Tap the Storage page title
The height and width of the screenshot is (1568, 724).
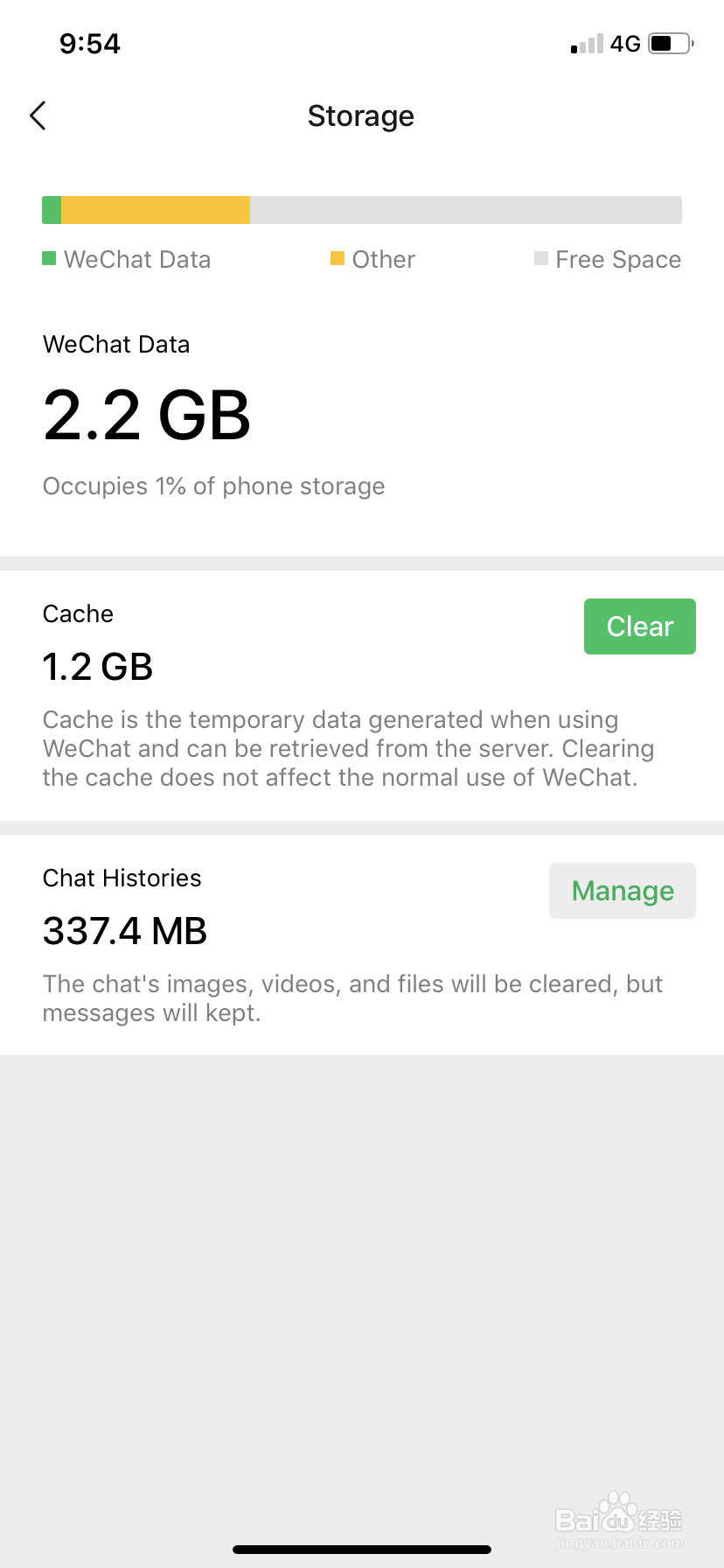pyautogui.click(x=361, y=115)
